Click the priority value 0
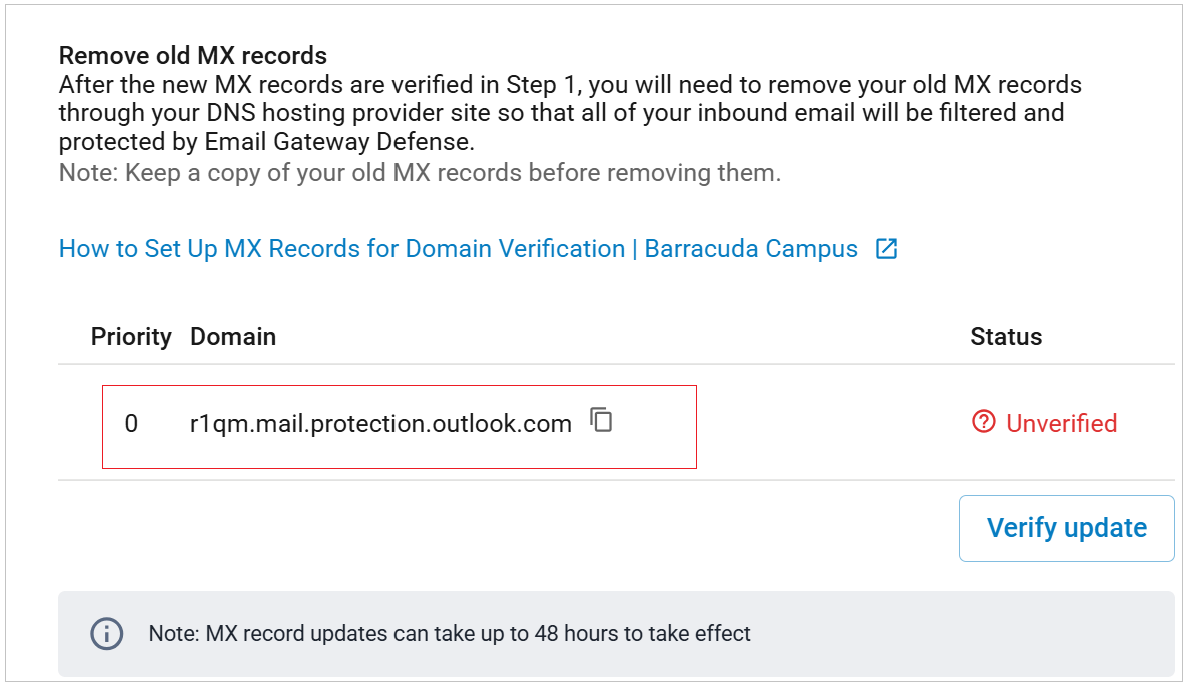 click(x=131, y=424)
